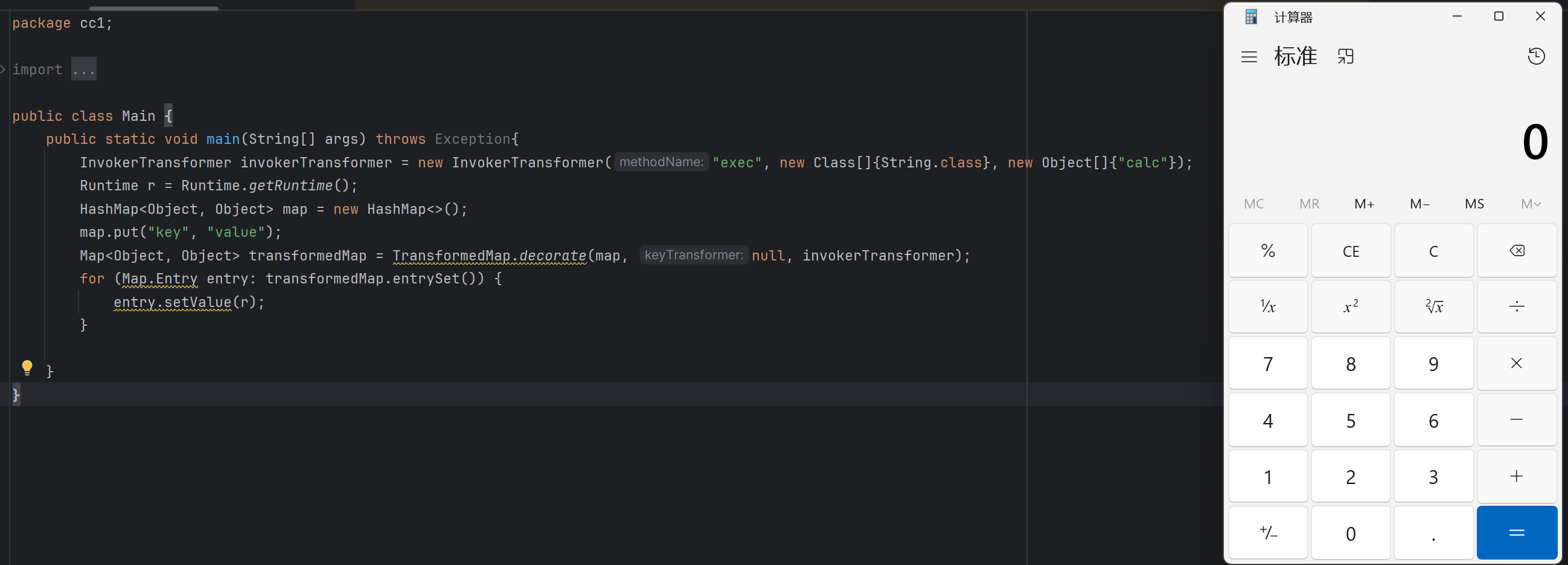Screen dimensions: 1568x565
Task: Click the MS memory store button
Action: click(1475, 204)
